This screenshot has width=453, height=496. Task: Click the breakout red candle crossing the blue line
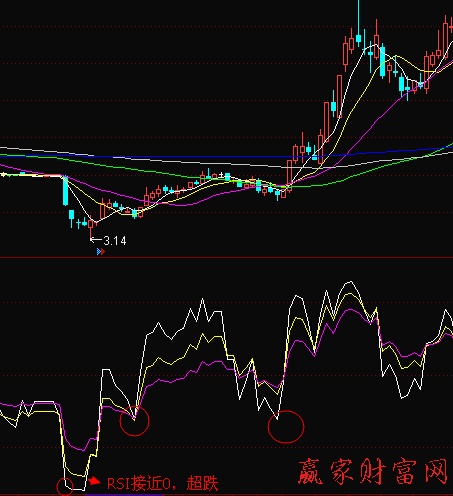coord(289,175)
